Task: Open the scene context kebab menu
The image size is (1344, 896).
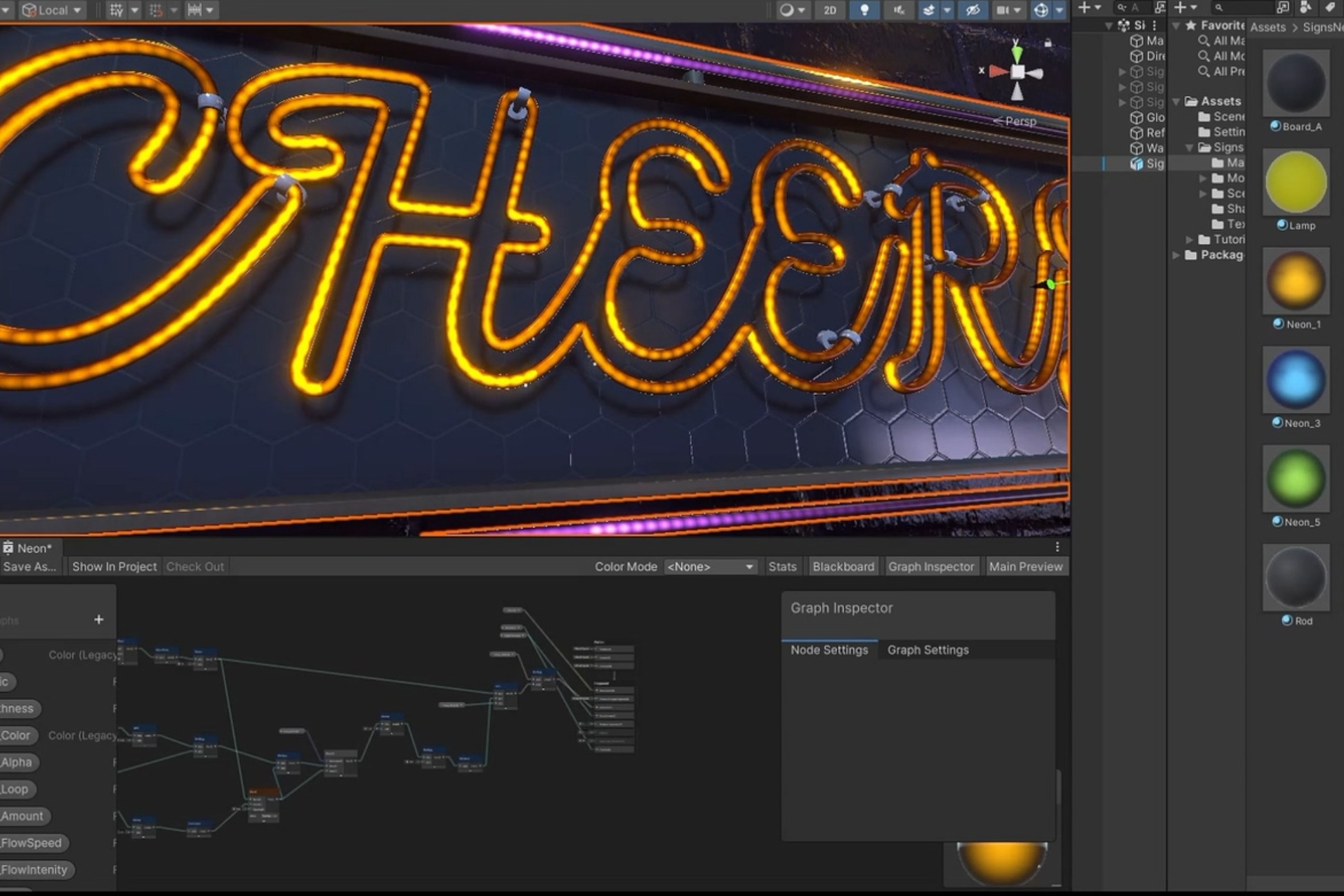Action: point(1154,26)
